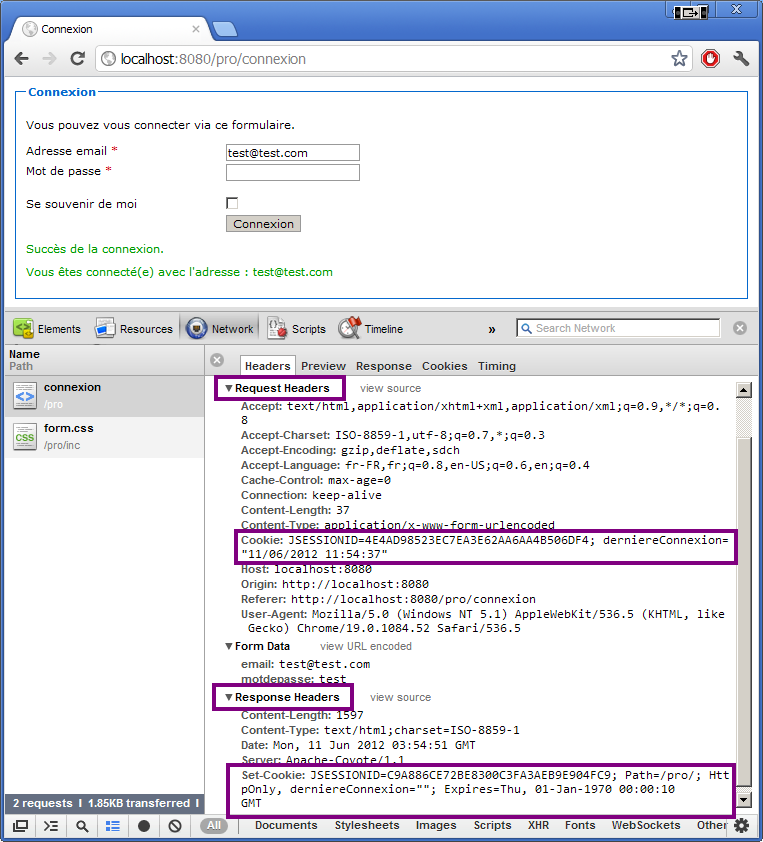This screenshot has width=763, height=842.
Task: Open the Timeline panel in DevTools
Action: [x=371, y=329]
